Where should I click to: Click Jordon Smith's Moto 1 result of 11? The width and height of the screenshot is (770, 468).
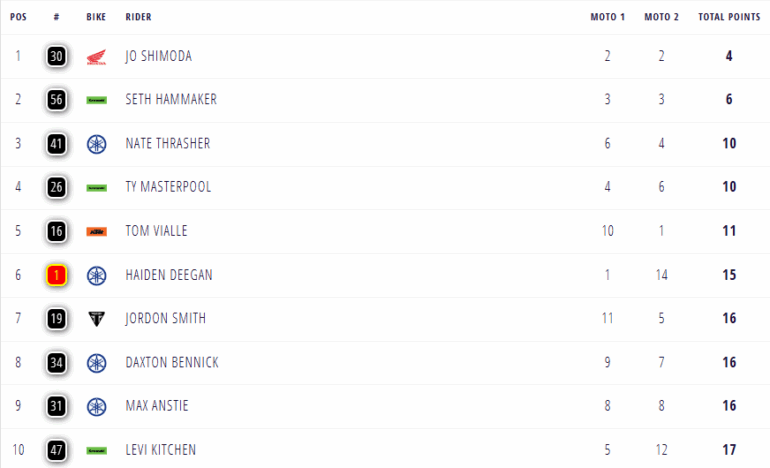point(607,319)
